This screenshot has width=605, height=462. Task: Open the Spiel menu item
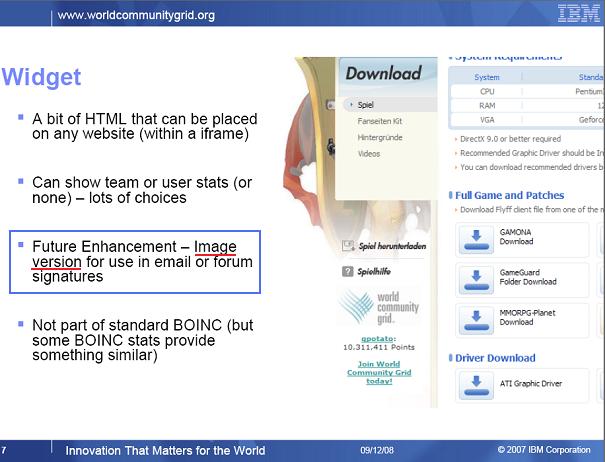pos(365,105)
